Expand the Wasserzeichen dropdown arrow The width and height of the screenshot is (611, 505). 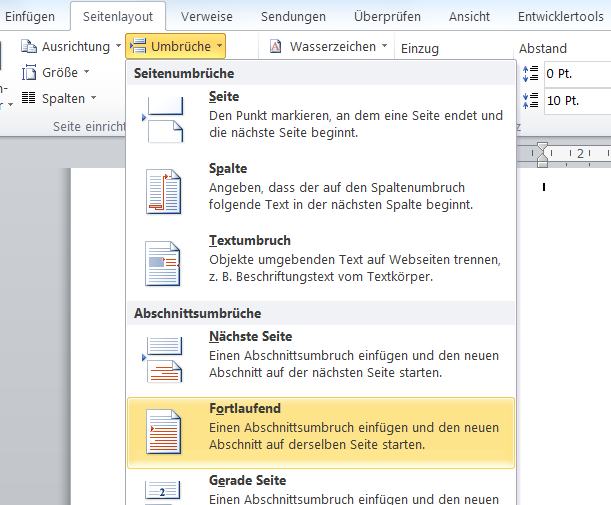385,46
